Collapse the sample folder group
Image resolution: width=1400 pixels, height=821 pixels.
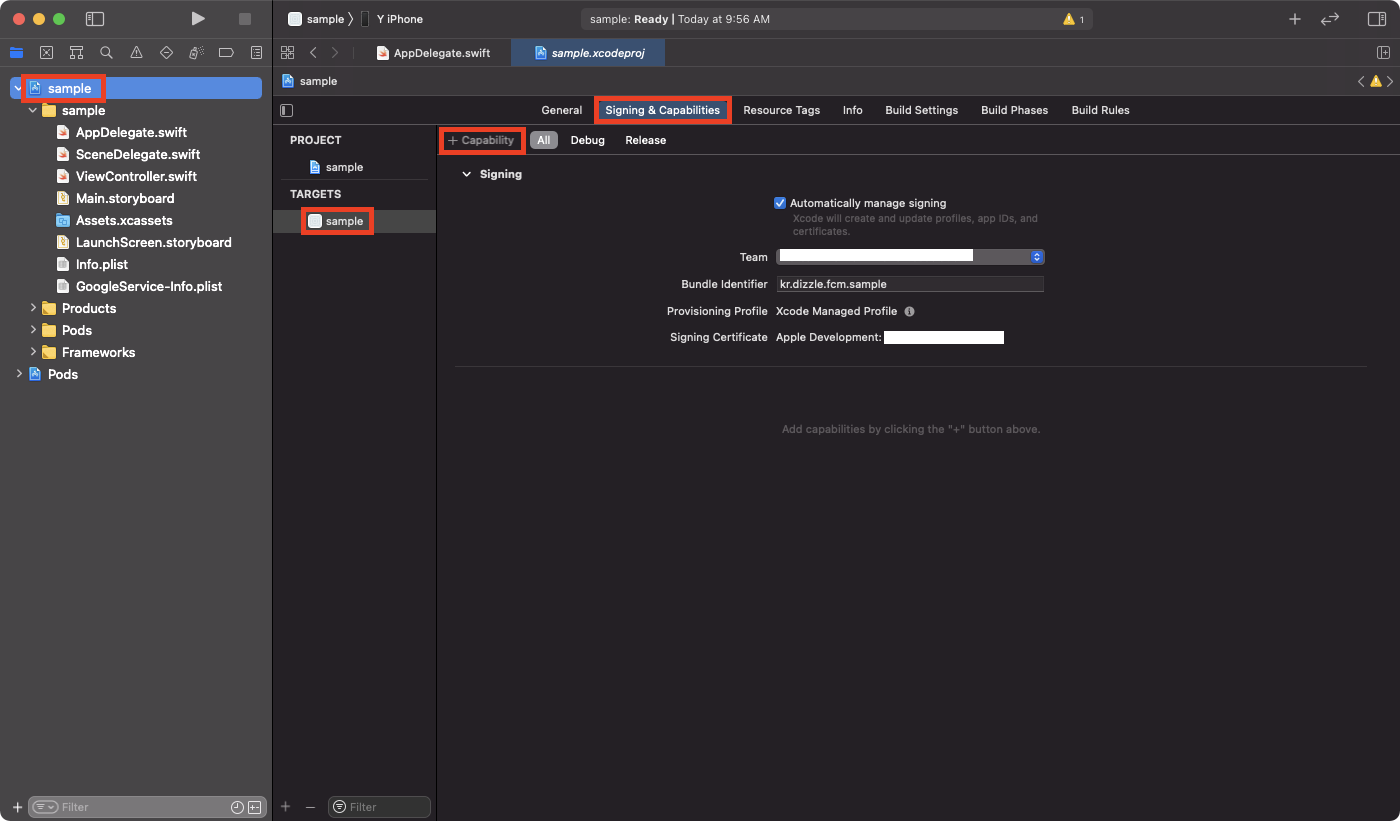33,110
